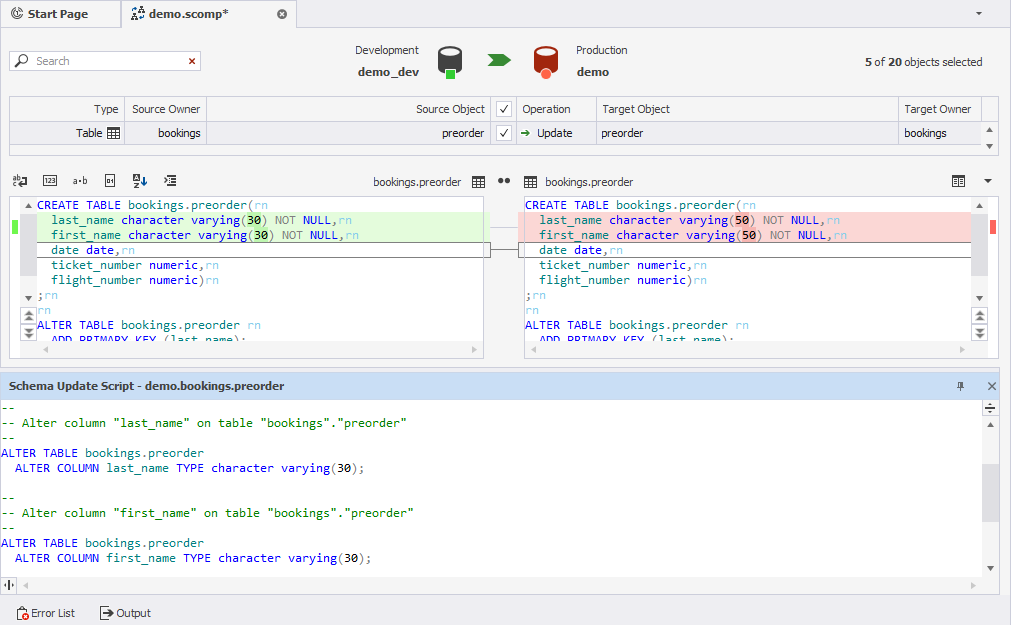1011x625 pixels.
Task: Open the Output tab
Action: pyautogui.click(x=125, y=613)
